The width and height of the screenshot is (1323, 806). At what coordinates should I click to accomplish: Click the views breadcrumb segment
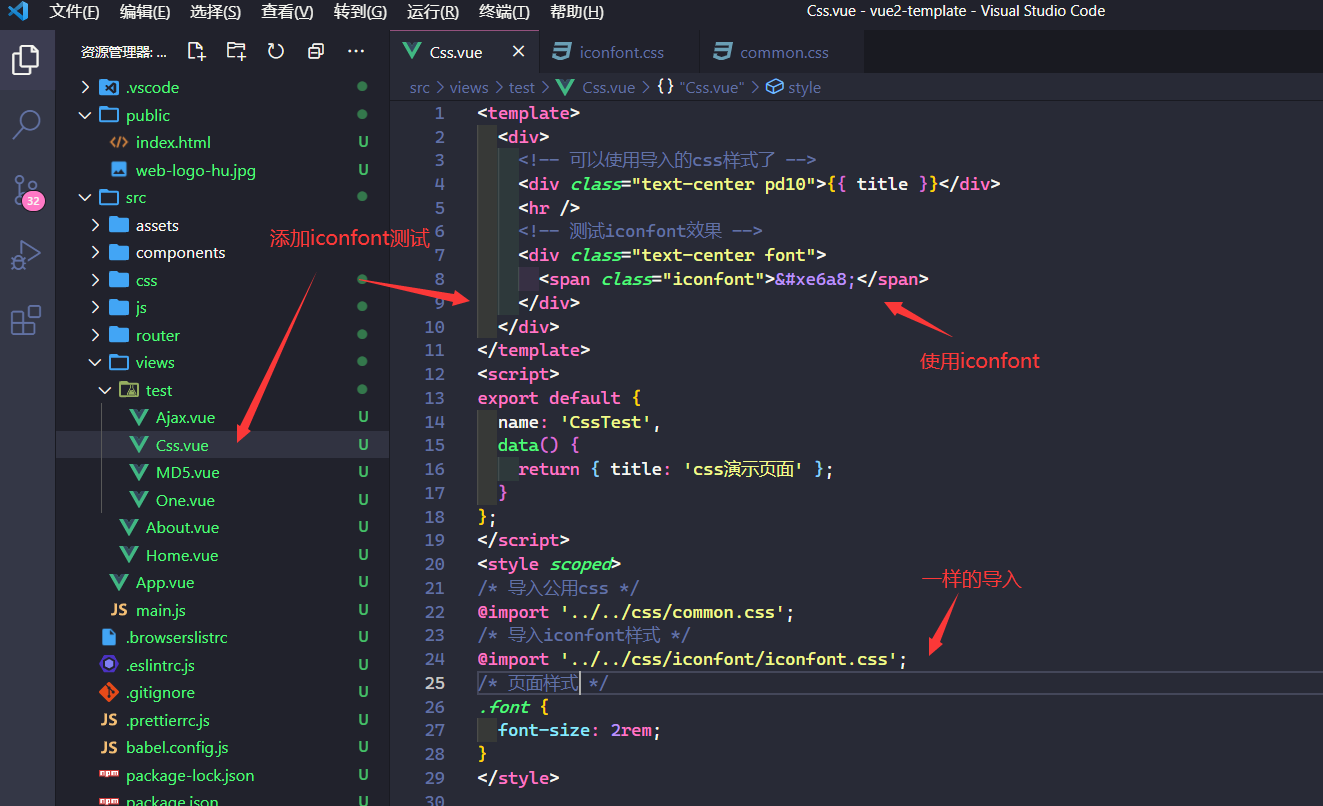point(468,87)
